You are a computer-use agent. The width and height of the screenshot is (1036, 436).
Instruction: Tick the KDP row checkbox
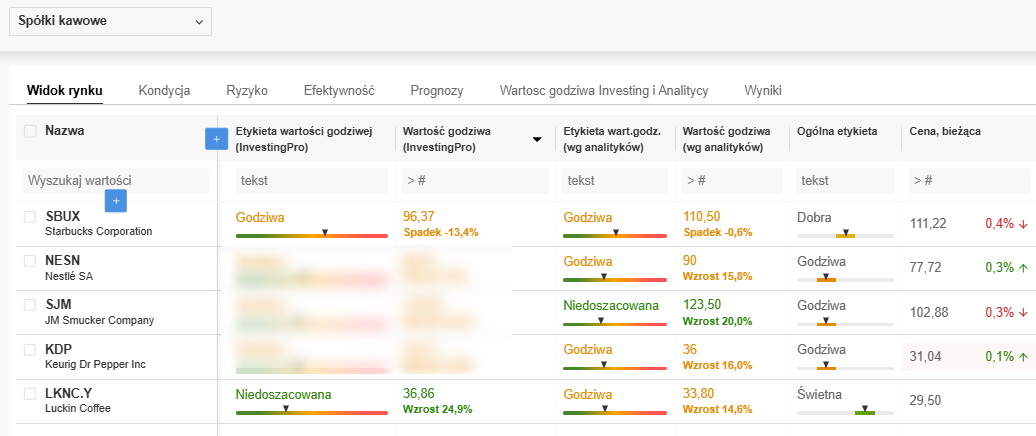pos(30,349)
